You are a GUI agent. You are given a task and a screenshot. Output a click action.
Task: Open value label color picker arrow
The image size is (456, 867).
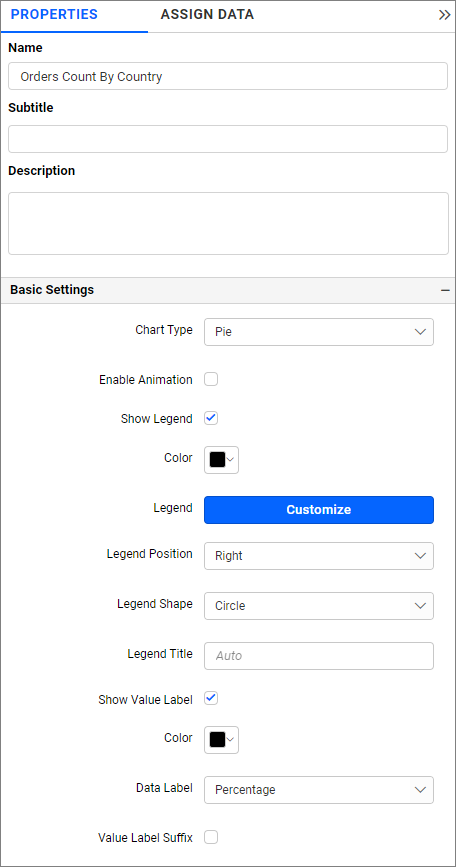232,740
